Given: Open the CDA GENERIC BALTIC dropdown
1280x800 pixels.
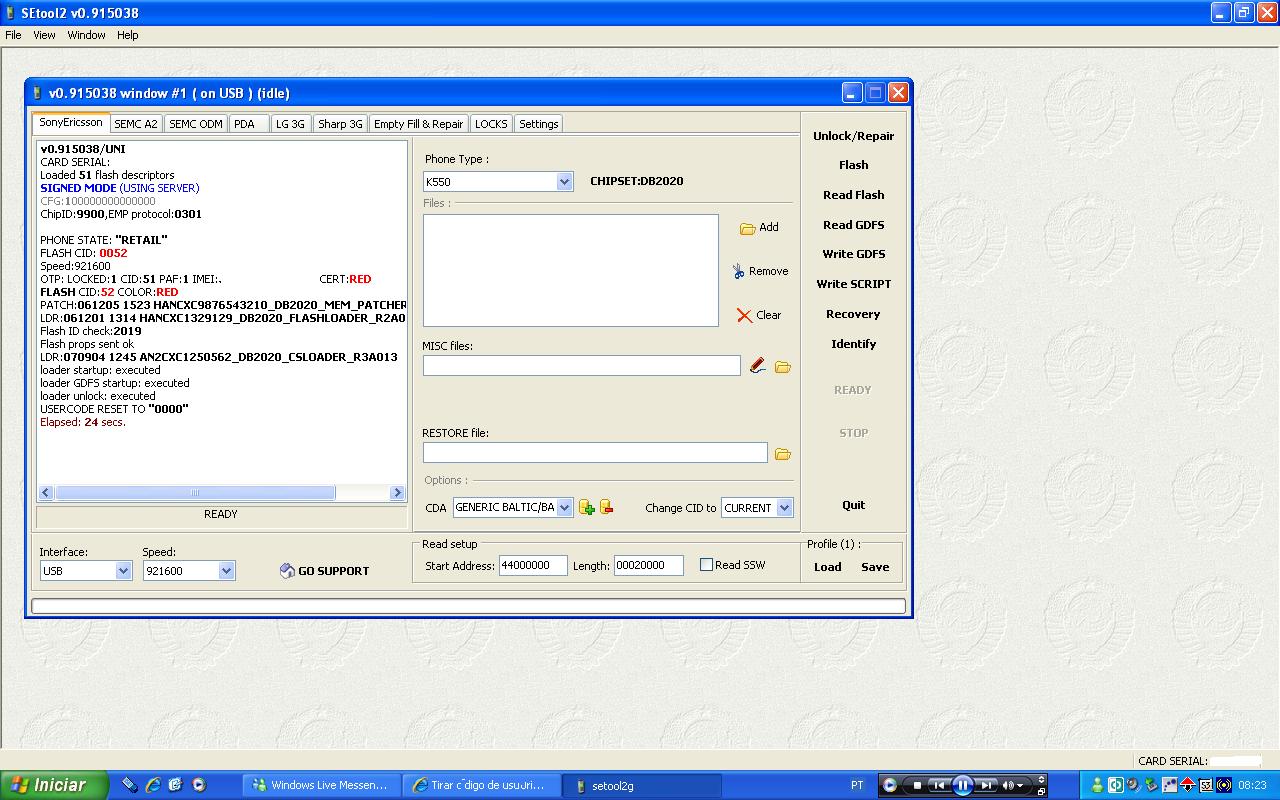Looking at the screenshot, I should (564, 507).
